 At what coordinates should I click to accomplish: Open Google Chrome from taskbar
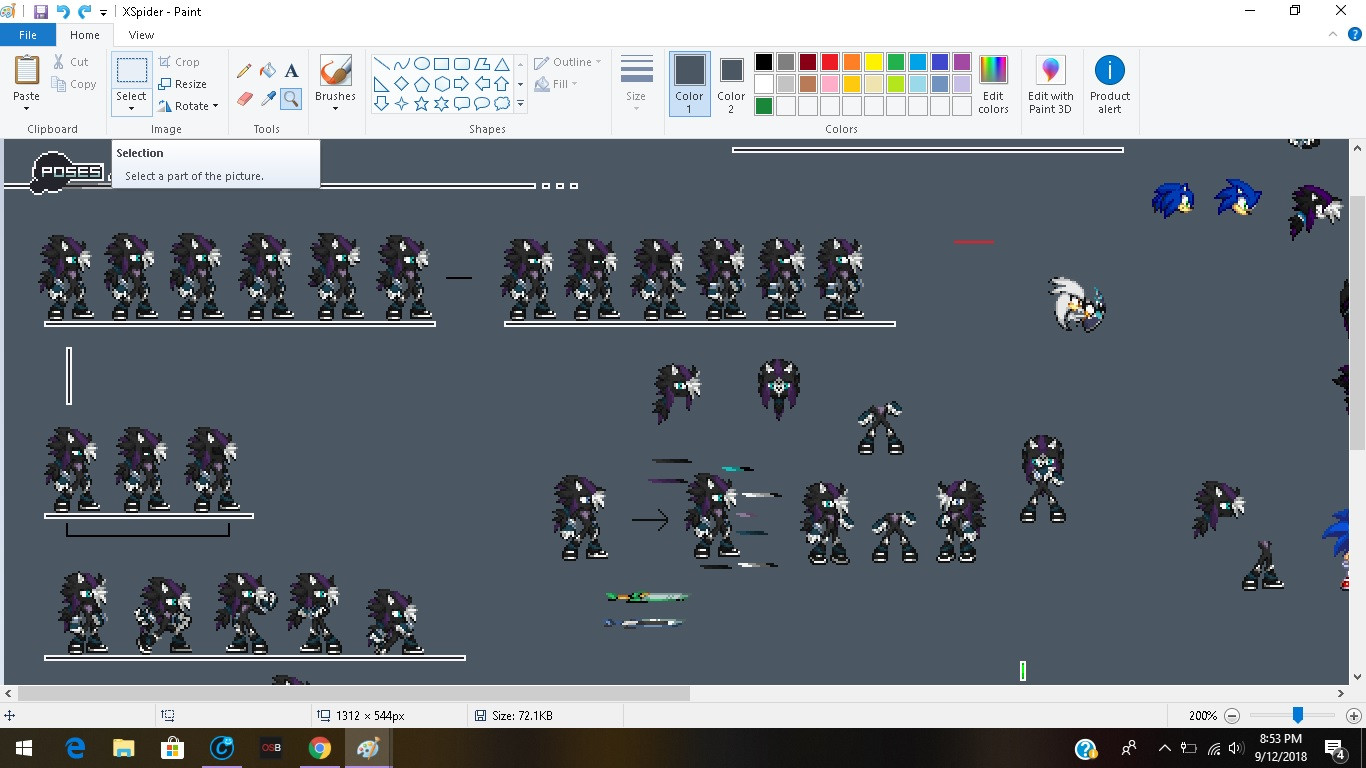pos(319,748)
